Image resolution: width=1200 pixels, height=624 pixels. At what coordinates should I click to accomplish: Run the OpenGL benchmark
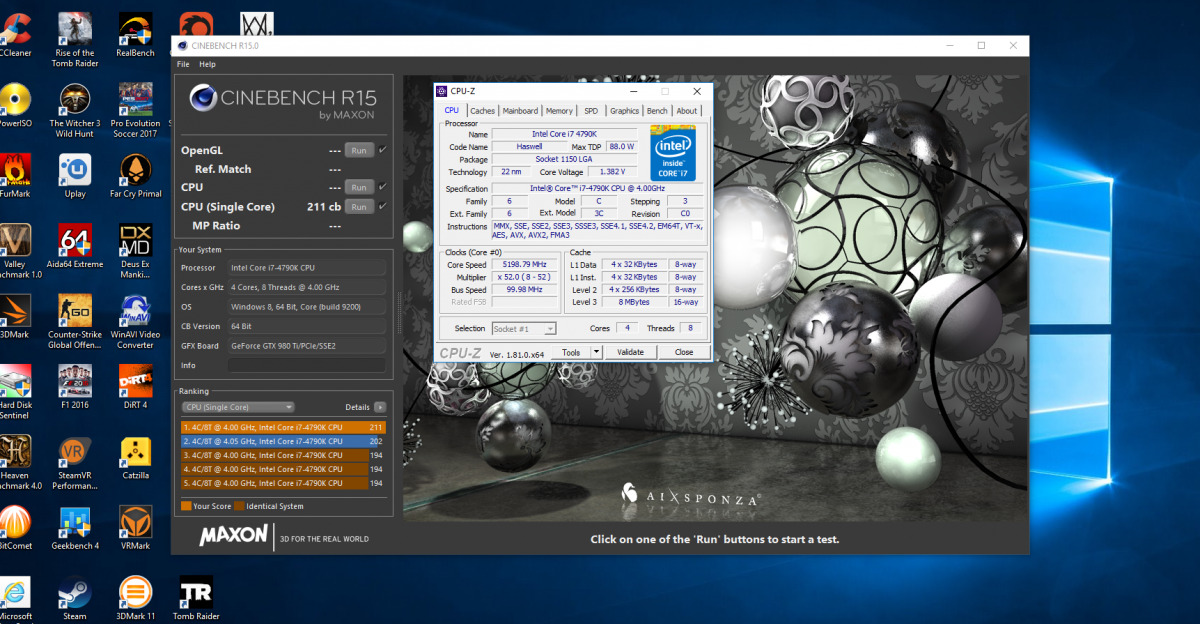359,150
